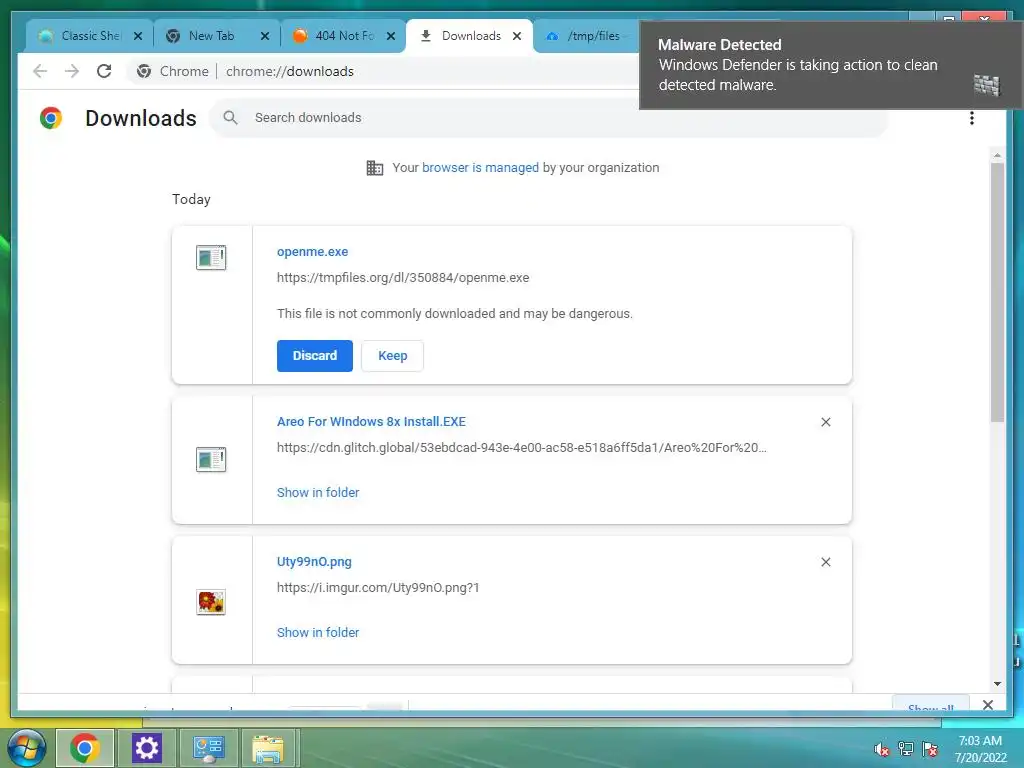
Task: Click the chrome://downloads address bar
Action: [290, 71]
